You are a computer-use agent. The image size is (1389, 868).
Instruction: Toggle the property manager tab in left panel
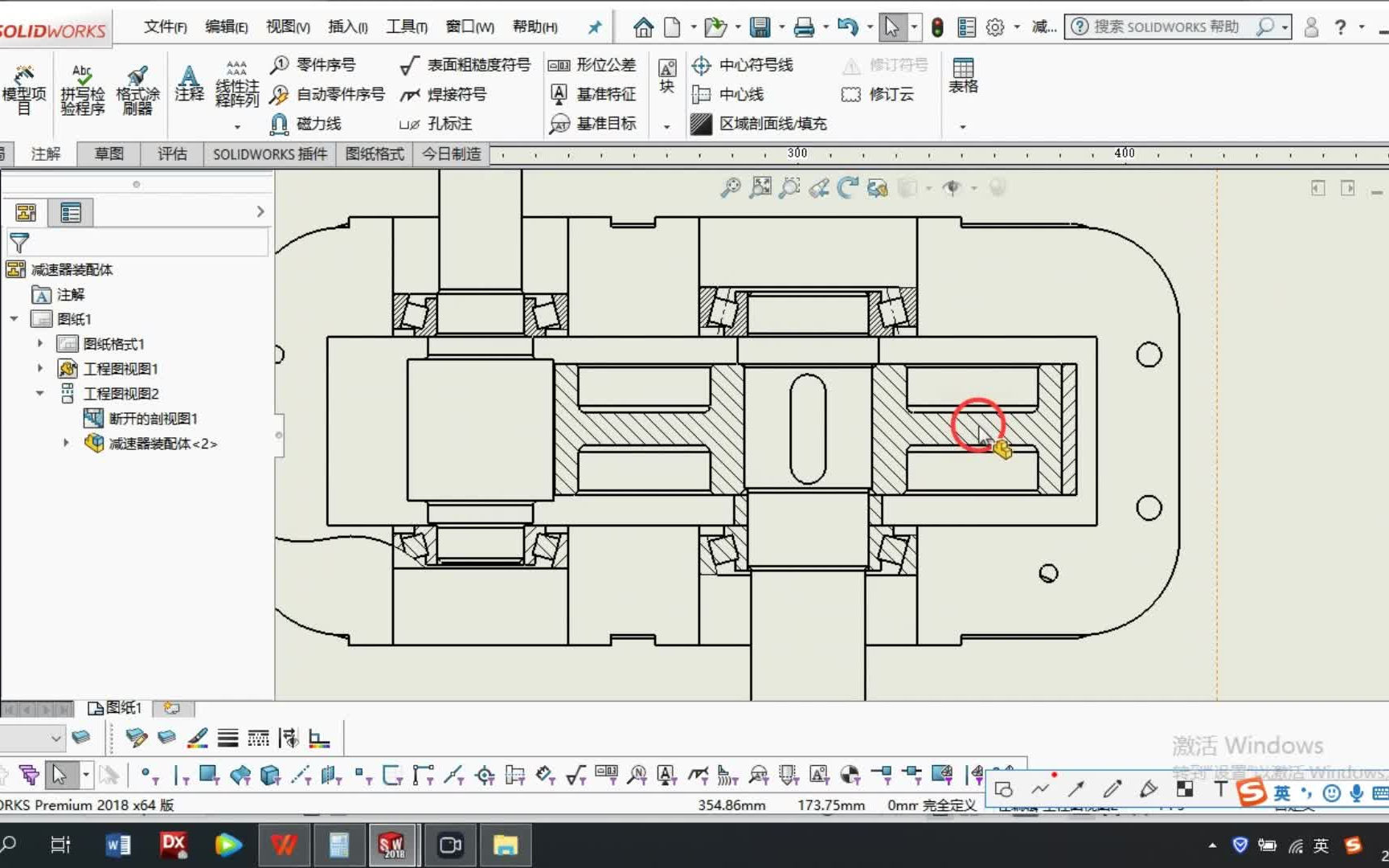click(x=71, y=212)
